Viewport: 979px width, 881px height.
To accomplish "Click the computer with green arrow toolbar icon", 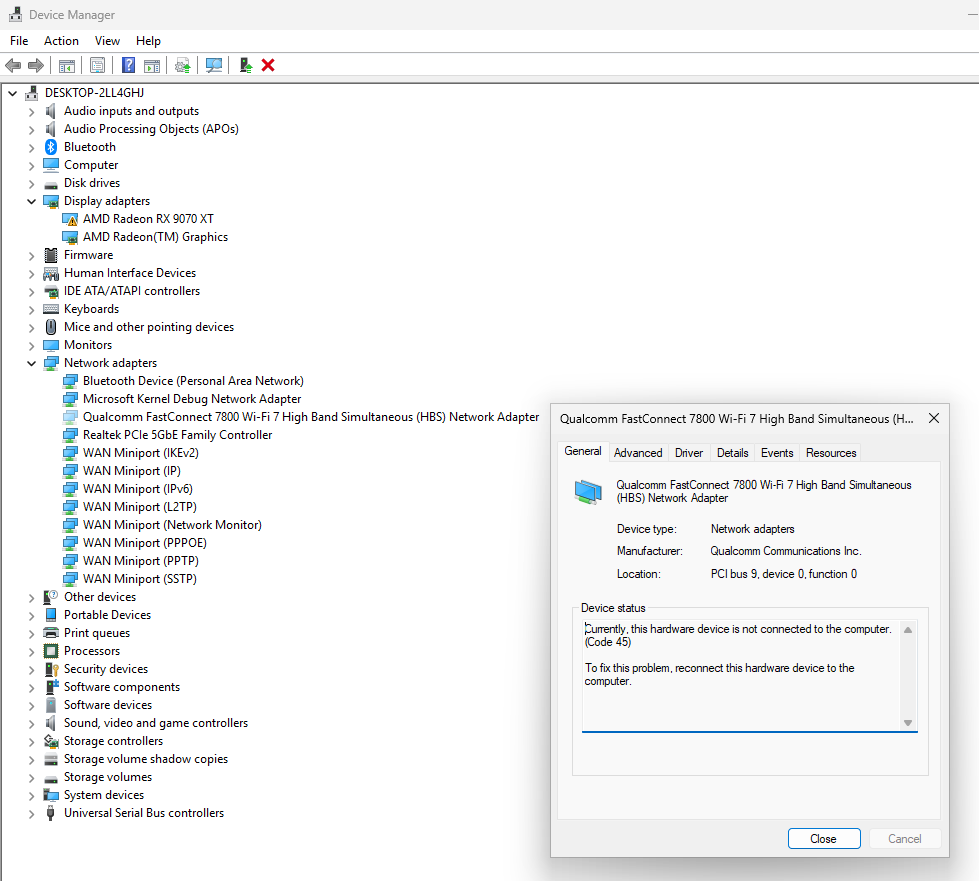I will point(245,65).
